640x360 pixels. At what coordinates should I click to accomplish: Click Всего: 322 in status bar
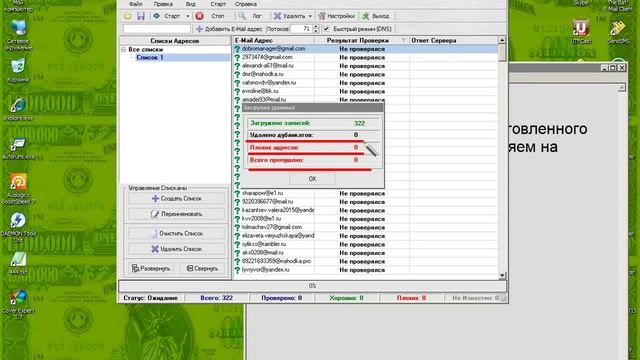click(x=216, y=298)
